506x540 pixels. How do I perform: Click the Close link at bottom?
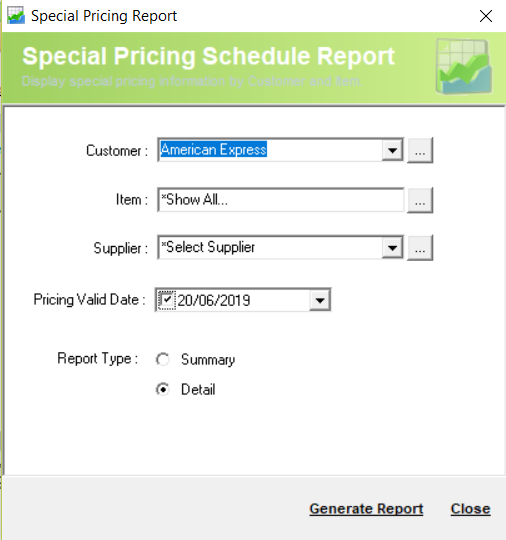(471, 509)
